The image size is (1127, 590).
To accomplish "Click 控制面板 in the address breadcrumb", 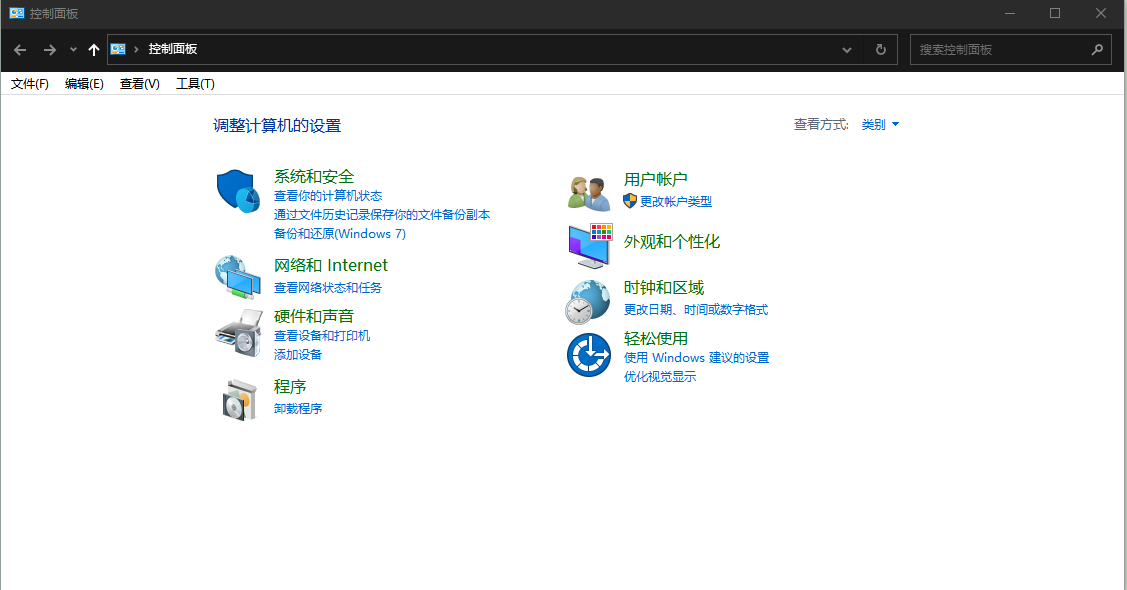I will [x=172, y=49].
